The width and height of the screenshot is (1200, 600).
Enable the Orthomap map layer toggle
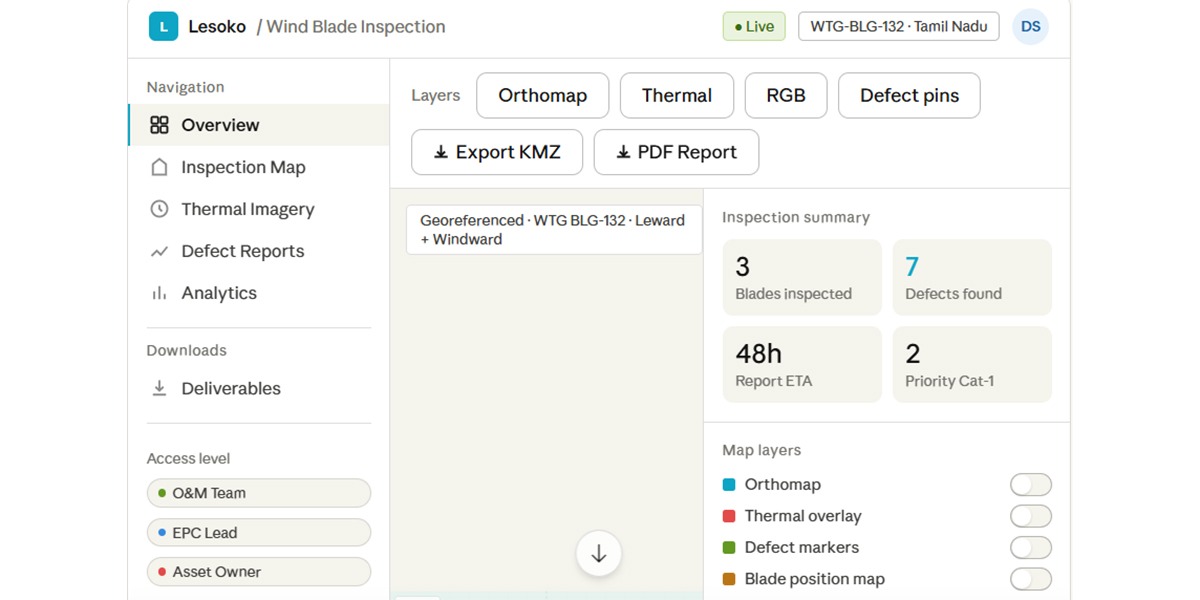(x=1031, y=484)
